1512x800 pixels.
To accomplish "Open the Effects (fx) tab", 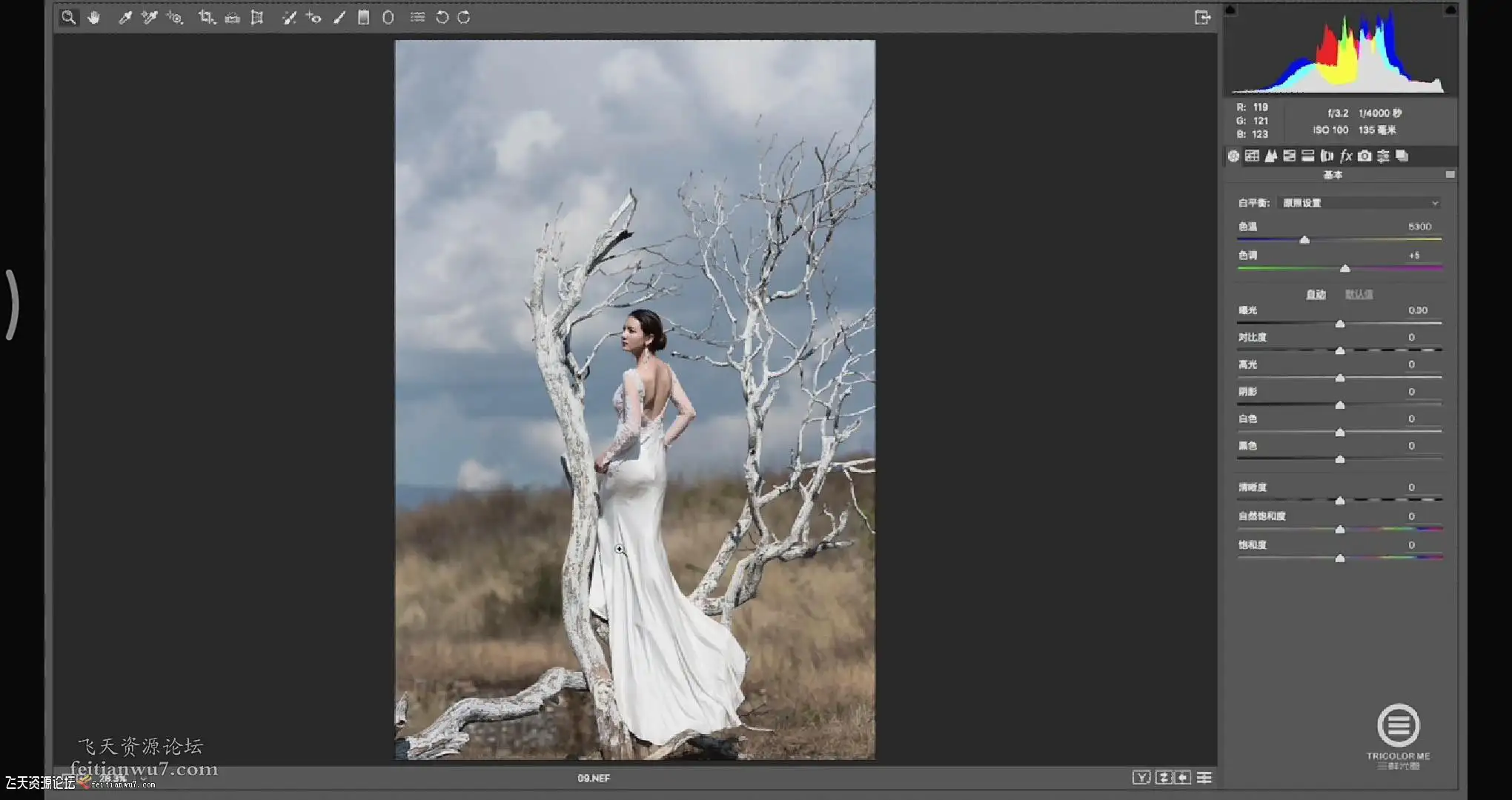I will (1346, 156).
